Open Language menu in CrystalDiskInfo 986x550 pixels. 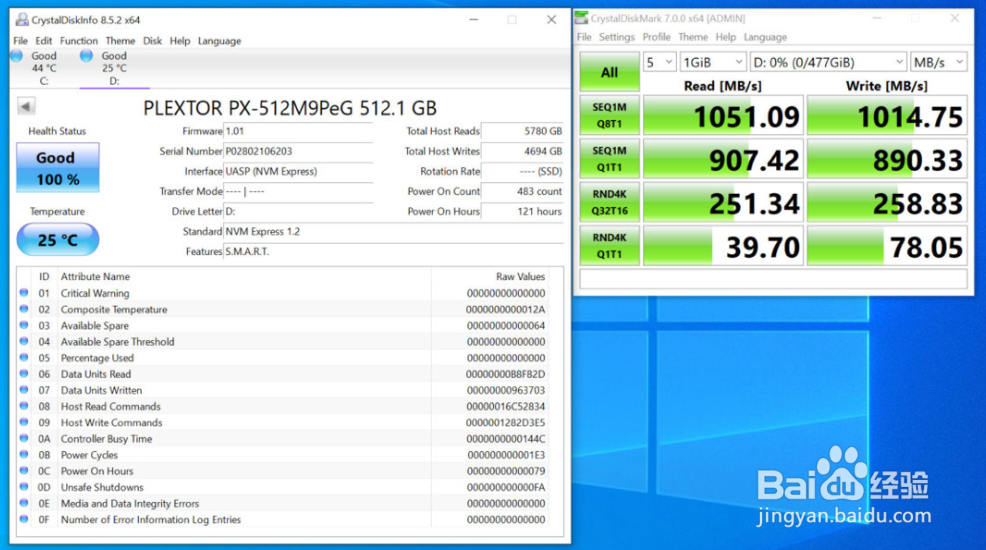pos(219,41)
